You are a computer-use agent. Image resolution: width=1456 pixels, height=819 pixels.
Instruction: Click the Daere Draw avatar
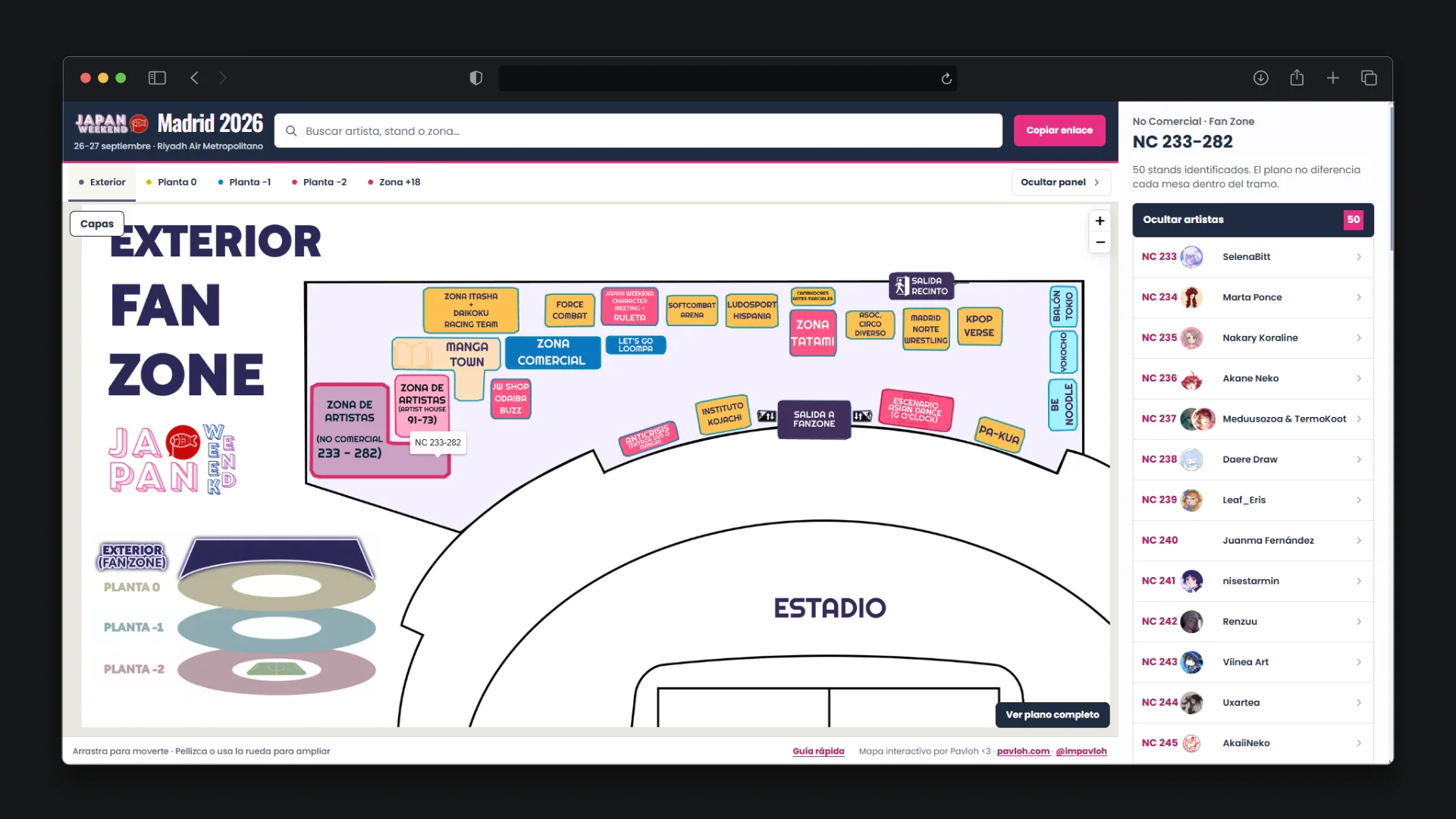pyautogui.click(x=1191, y=460)
